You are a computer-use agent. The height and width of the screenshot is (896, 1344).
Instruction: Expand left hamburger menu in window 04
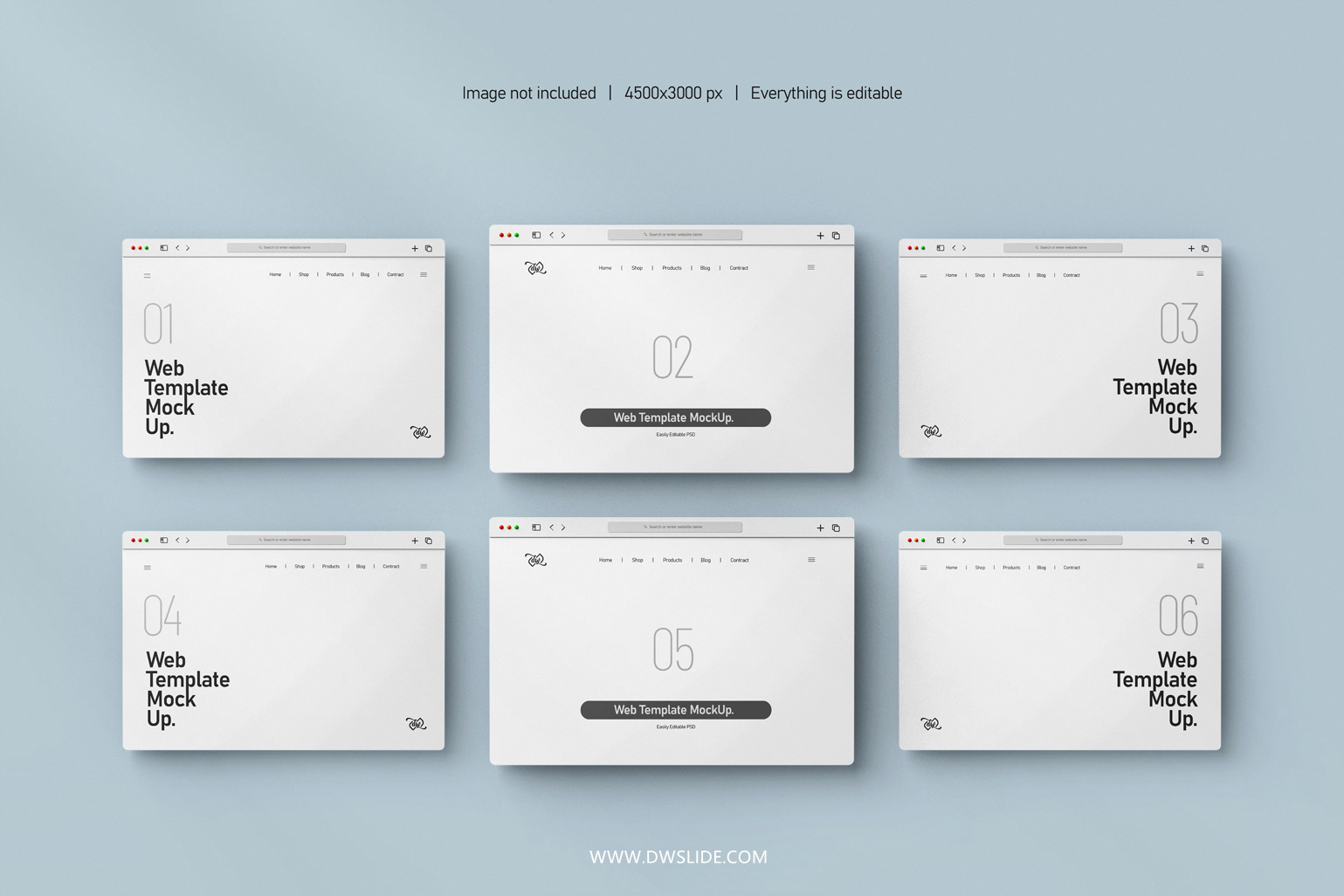pos(147,568)
